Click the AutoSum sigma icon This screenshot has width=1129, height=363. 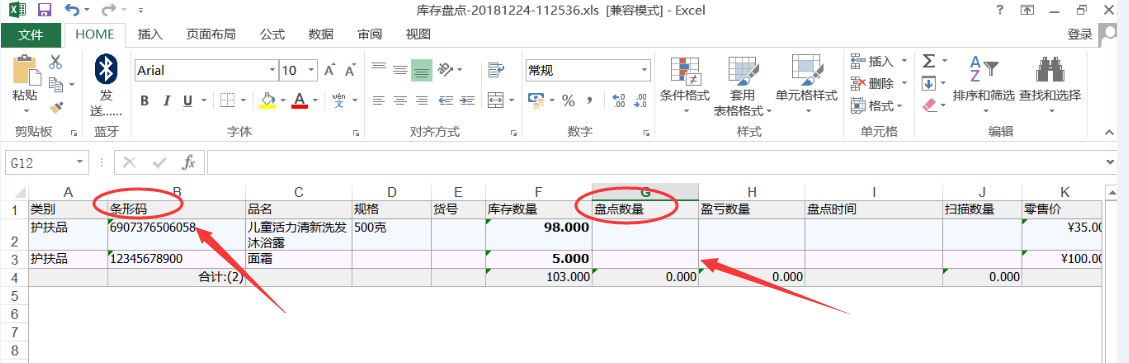pyautogui.click(x=929, y=61)
